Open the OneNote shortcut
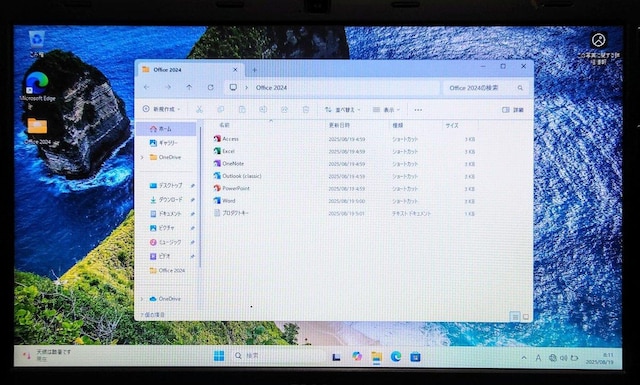Viewport: 640px width, 385px height. click(229, 164)
